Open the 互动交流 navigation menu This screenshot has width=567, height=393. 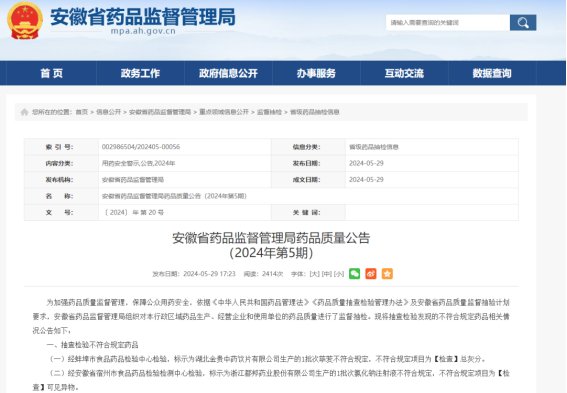point(404,73)
